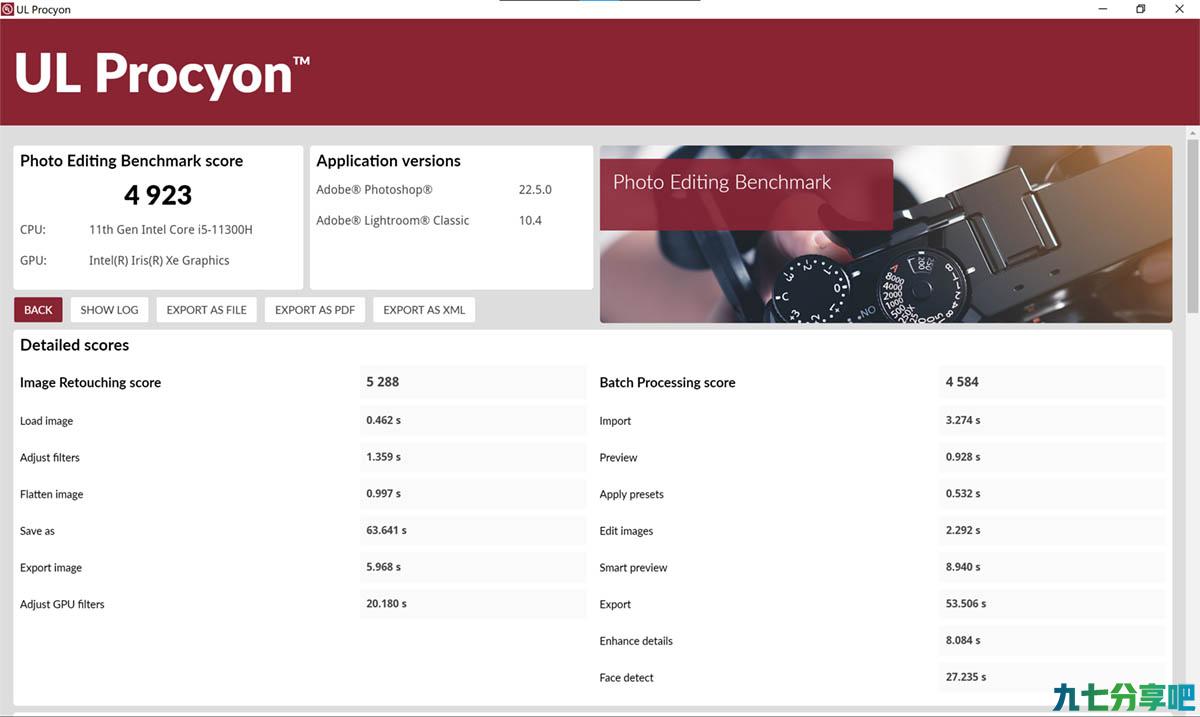Click the Face detect label
Viewport: 1200px width, 717px height.
click(x=626, y=678)
